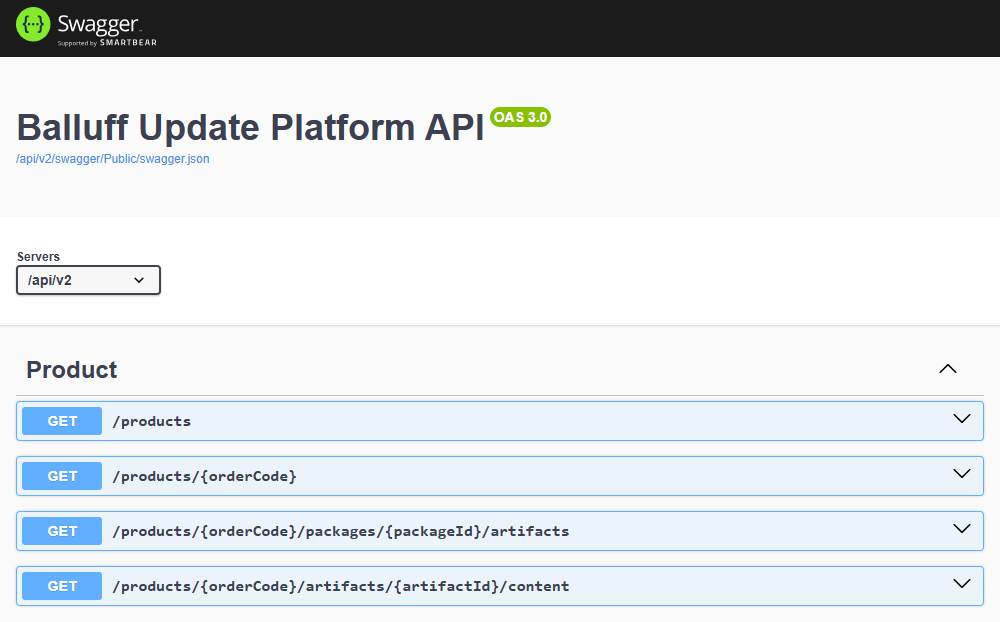Image resolution: width=1000 pixels, height=622 pixels.
Task: Open the /artifacts/{artifactId}/content endpoint path
Action: [x=340, y=586]
